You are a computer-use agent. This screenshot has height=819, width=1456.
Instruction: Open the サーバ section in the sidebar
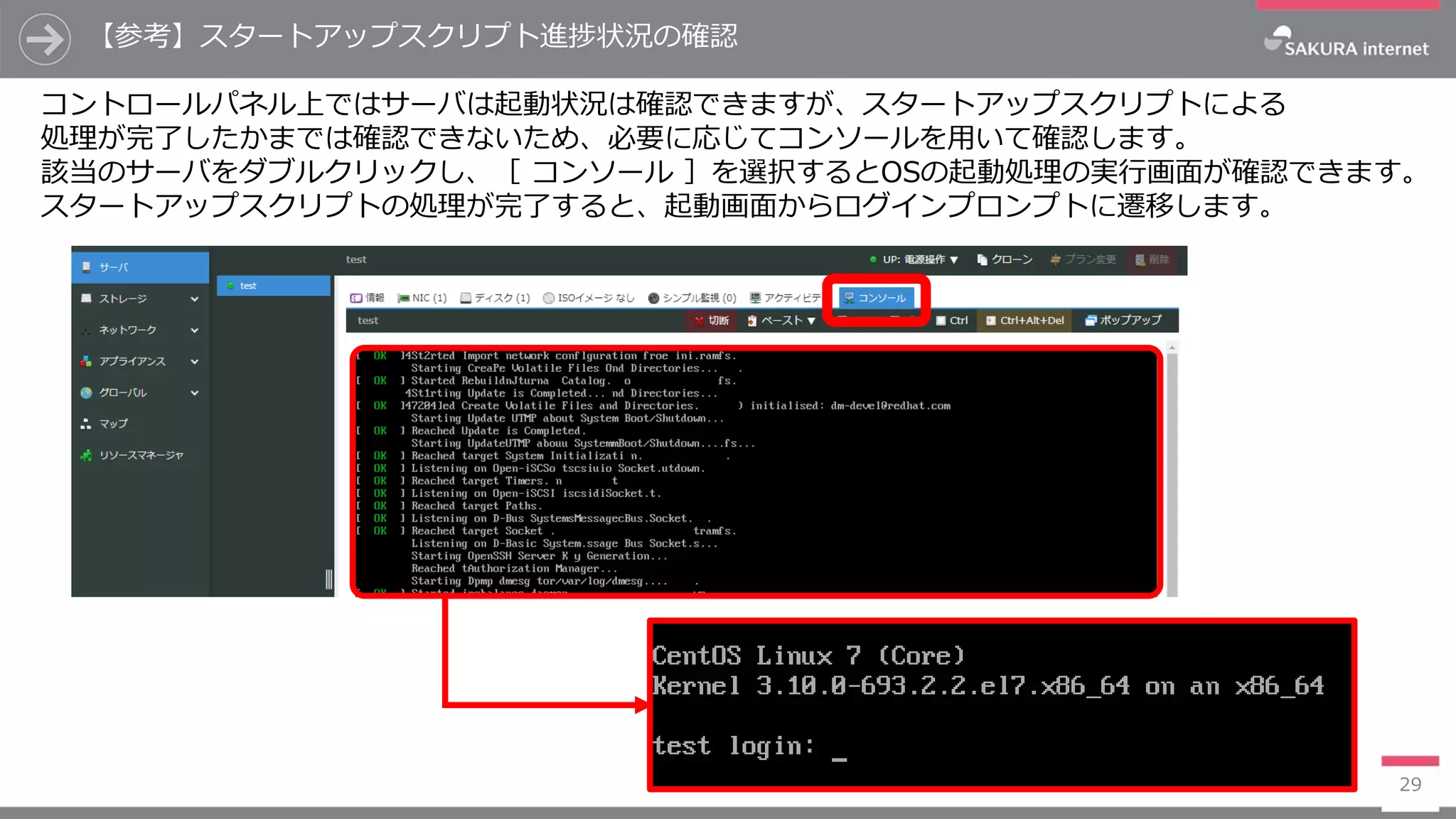[140, 267]
